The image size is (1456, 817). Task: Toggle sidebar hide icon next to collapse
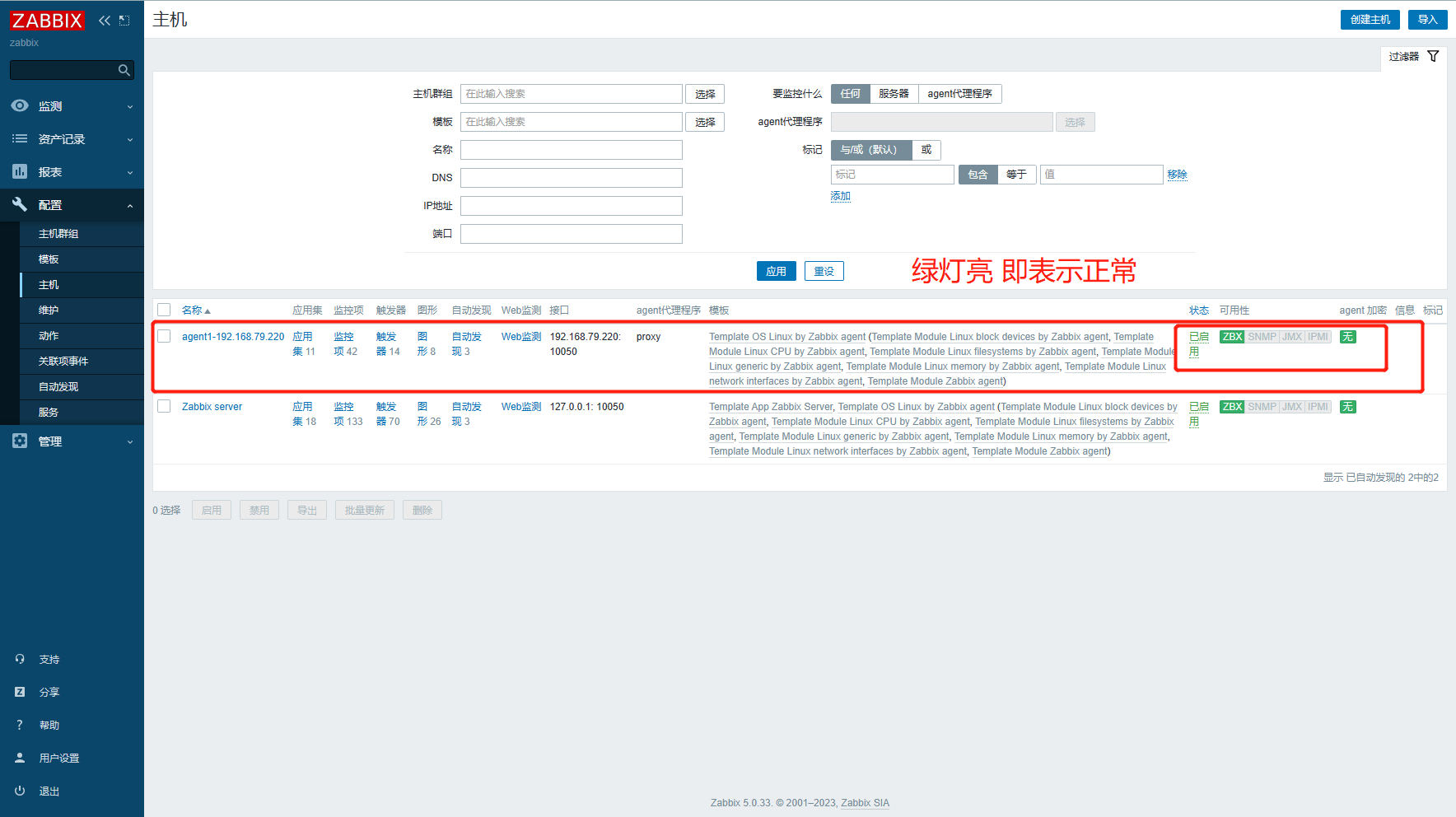click(x=124, y=21)
